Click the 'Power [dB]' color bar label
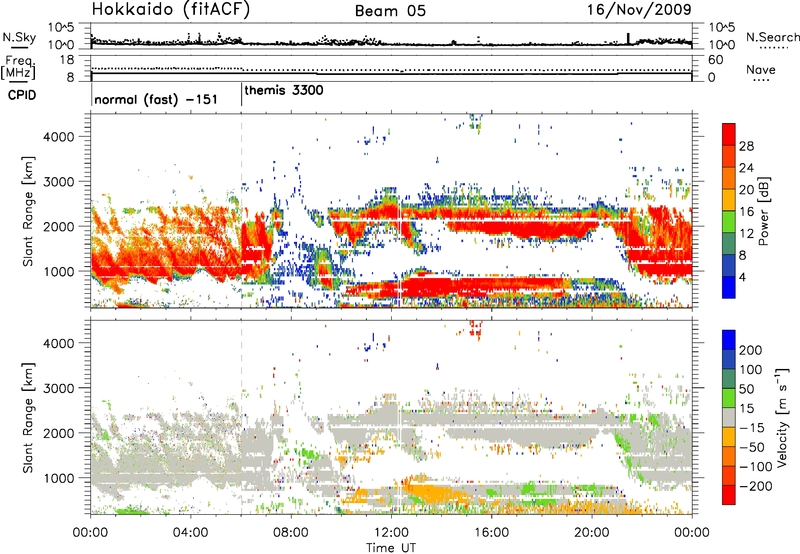The height and width of the screenshot is (554, 800). [763, 211]
